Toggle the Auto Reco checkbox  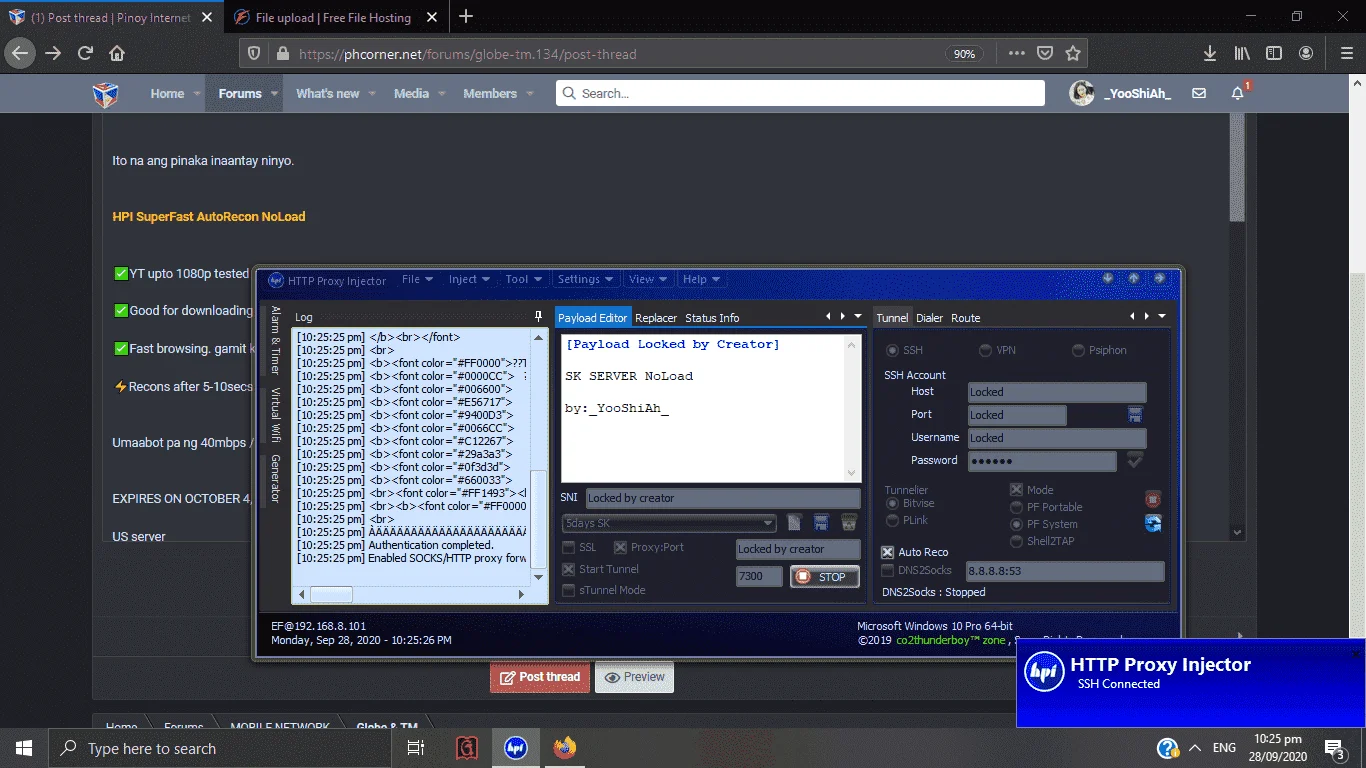click(888, 552)
